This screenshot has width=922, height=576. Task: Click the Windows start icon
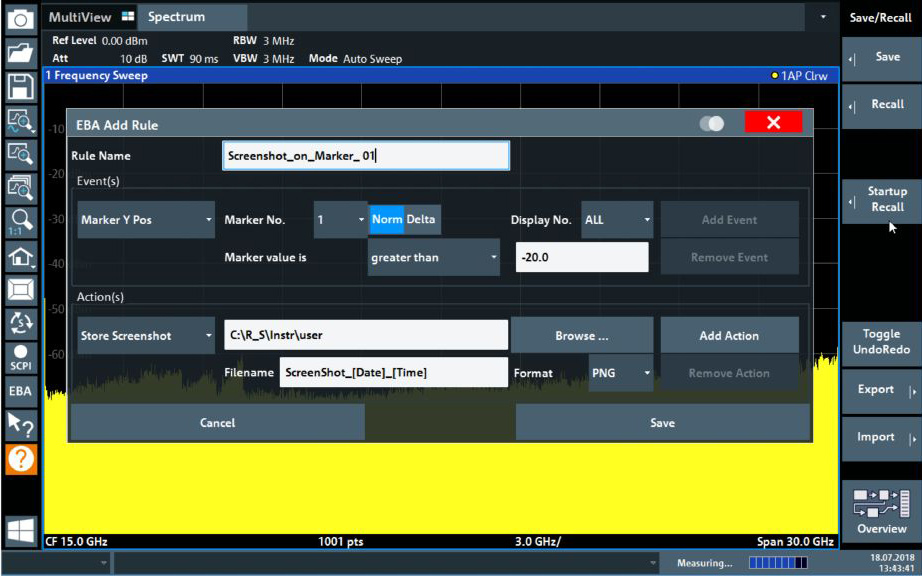[21, 529]
